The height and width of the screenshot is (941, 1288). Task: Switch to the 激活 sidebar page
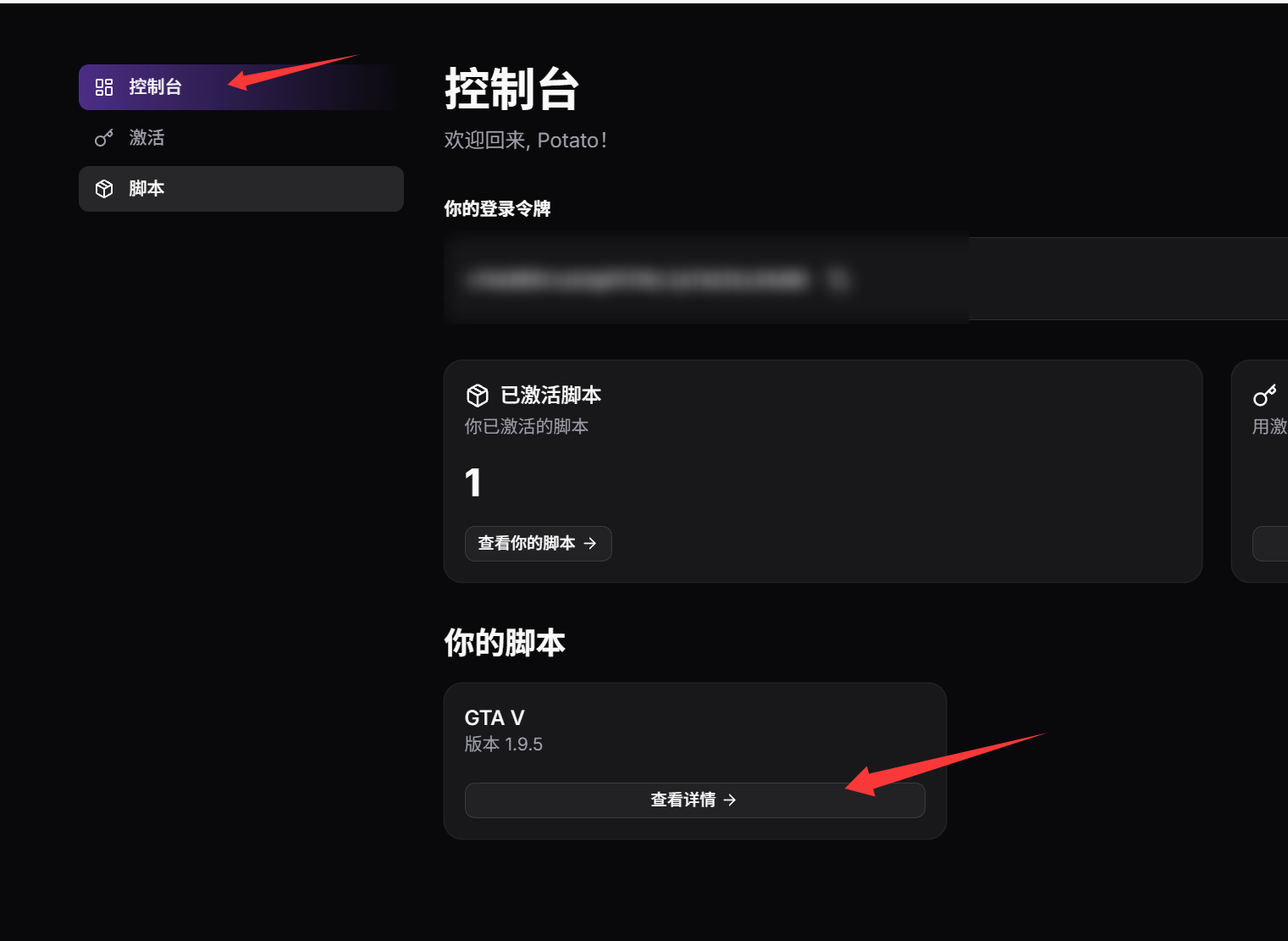241,138
